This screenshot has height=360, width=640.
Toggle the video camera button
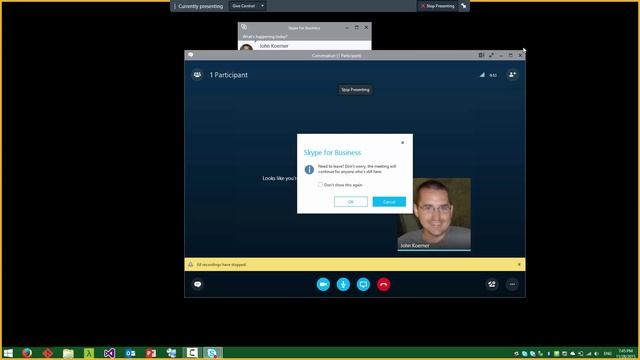pos(323,284)
